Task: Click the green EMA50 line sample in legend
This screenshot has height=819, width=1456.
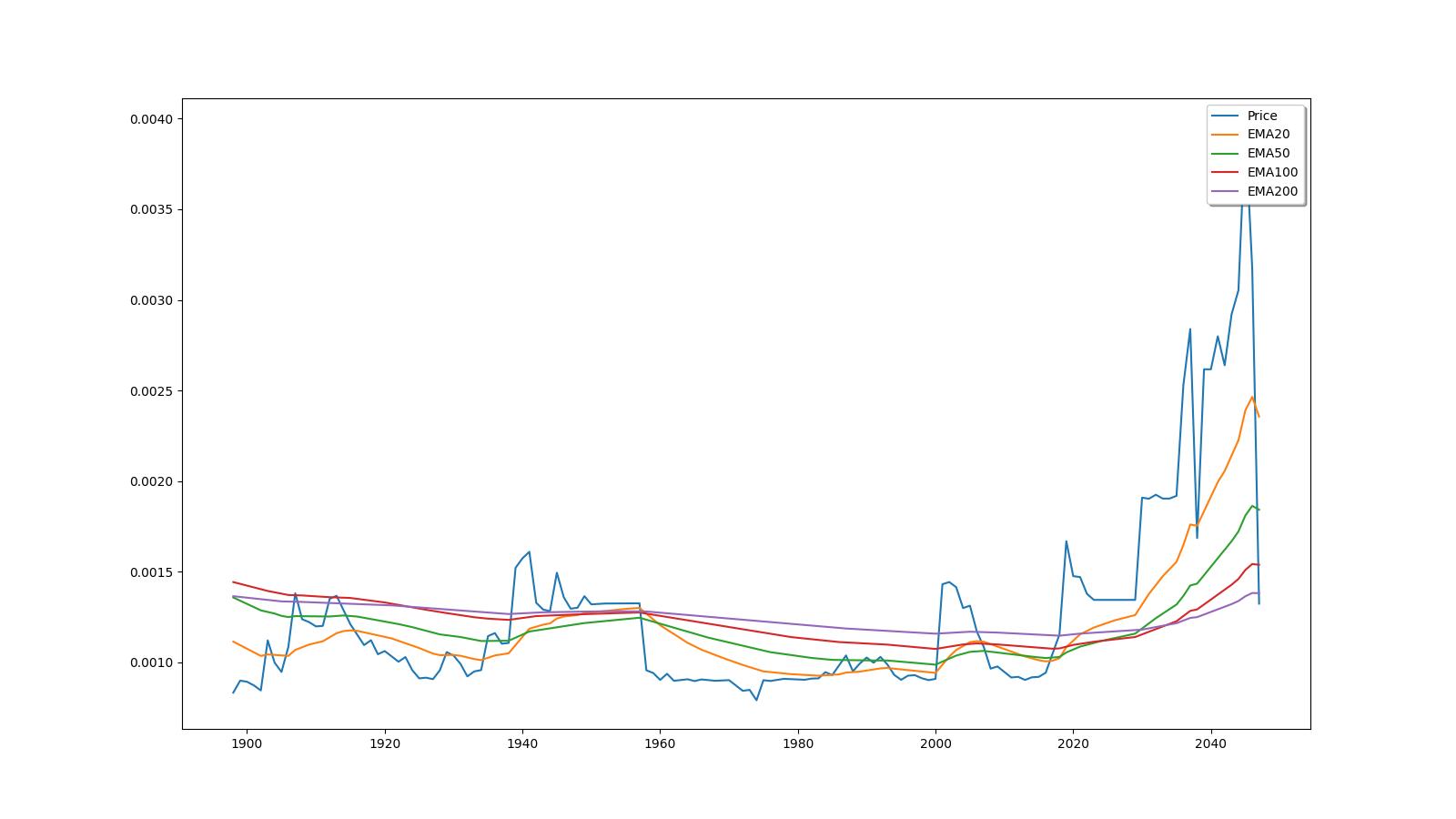Action: pos(1226,154)
